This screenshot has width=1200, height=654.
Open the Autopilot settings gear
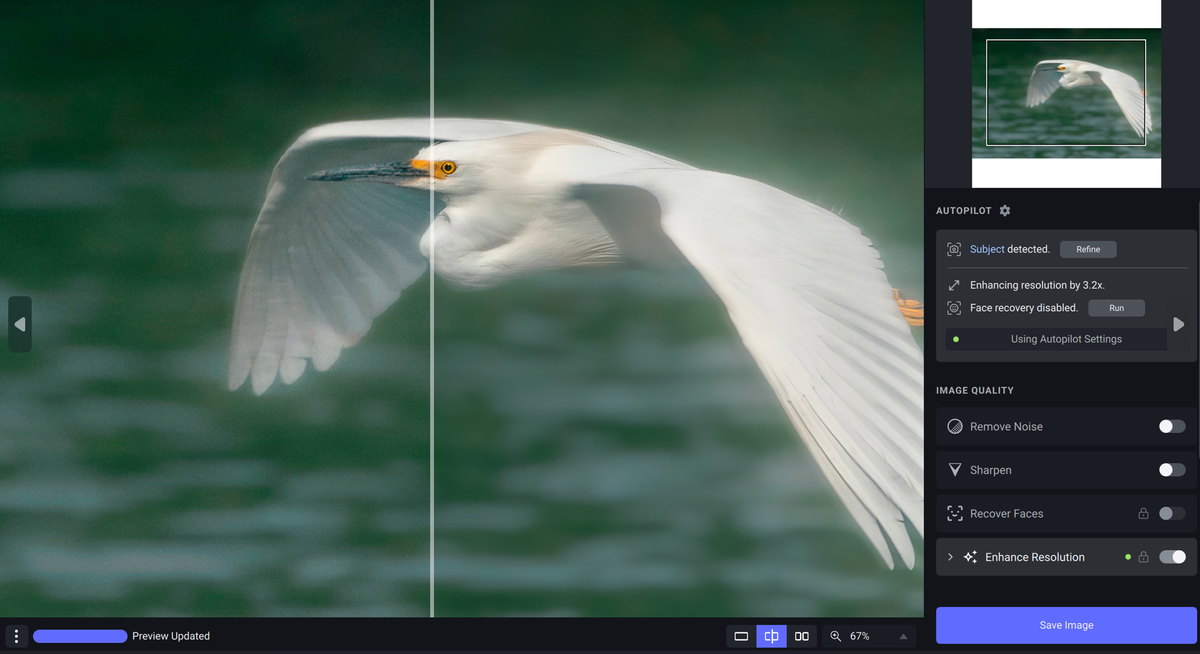1004,210
